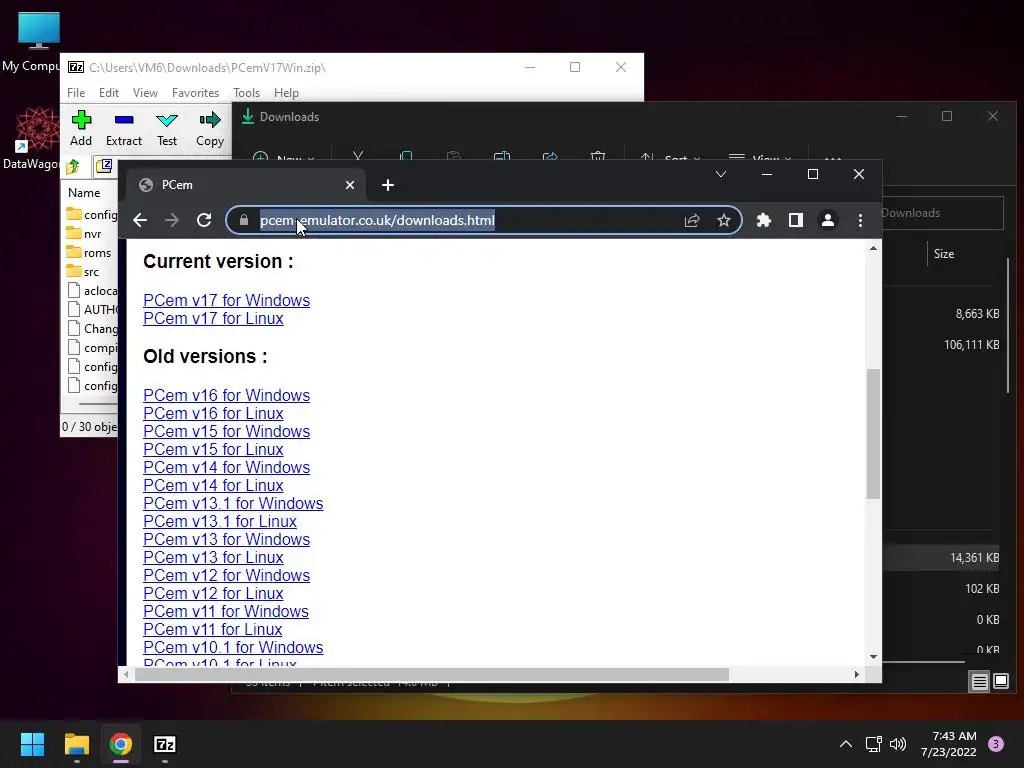Image resolution: width=1024 pixels, height=768 pixels.
Task: Go forward in Chrome
Action: 172,220
